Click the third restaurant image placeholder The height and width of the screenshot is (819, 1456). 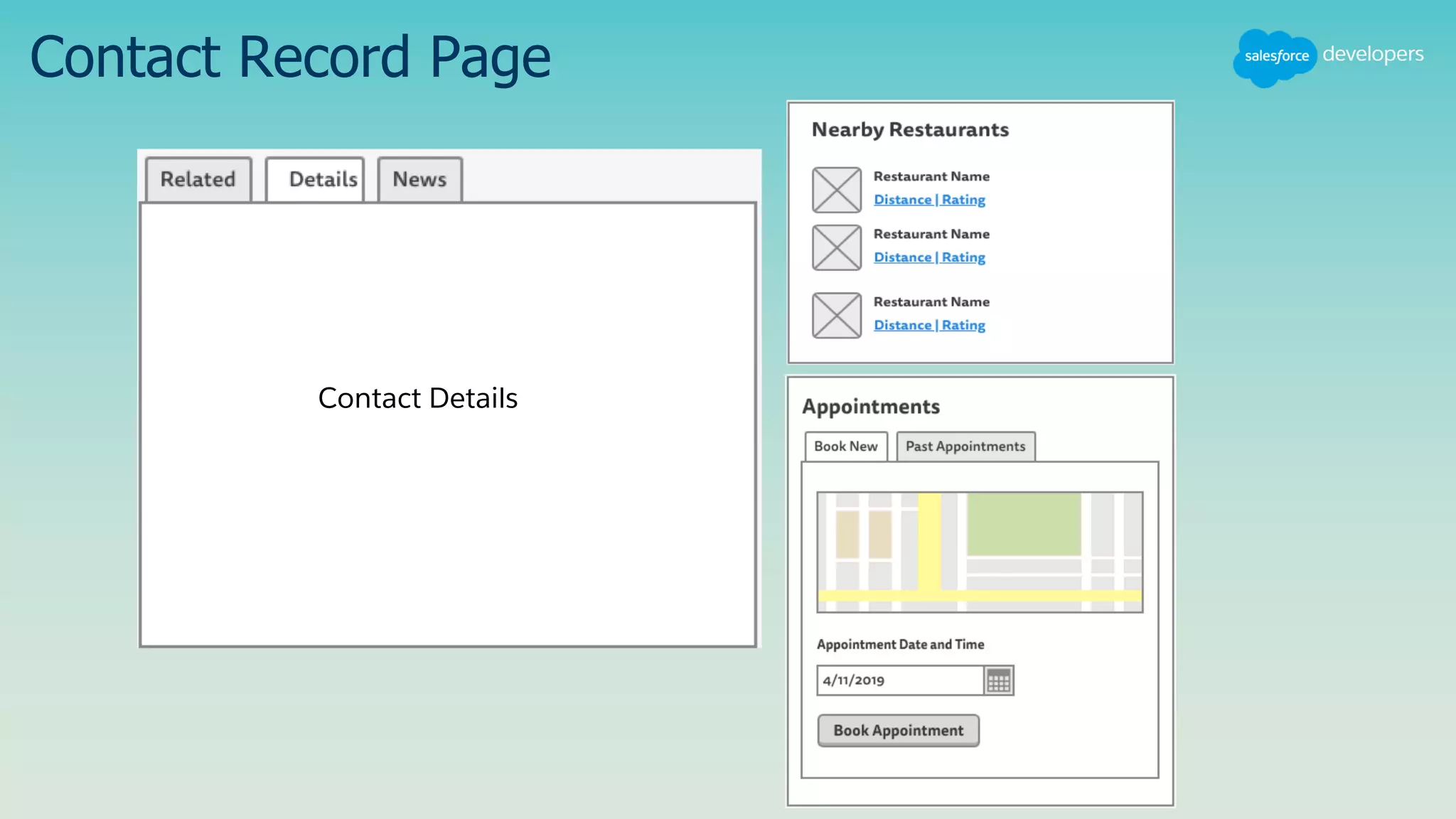tap(837, 316)
